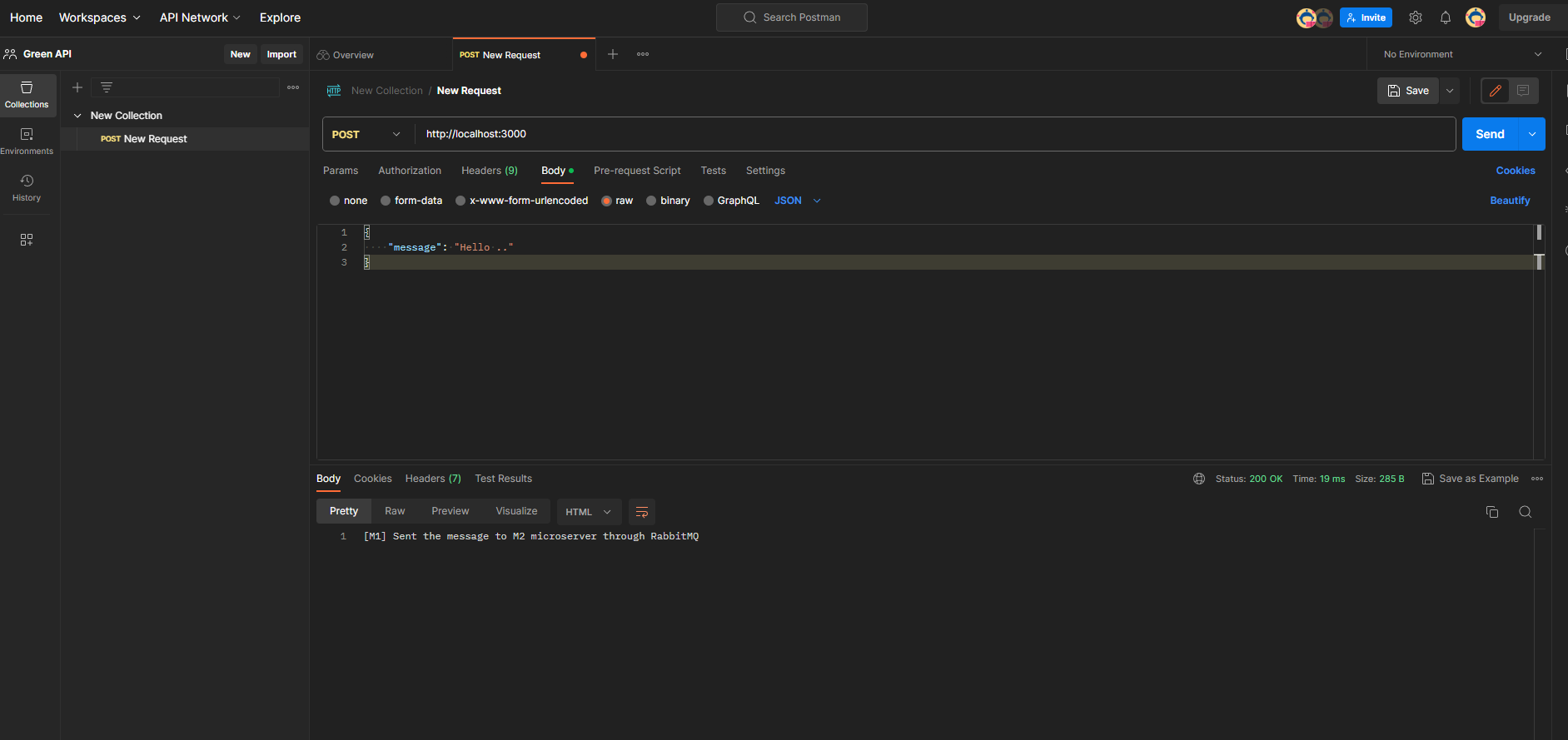Screen dimensions: 1568x740
Task: Click the Beautify link
Action: 1510,201
